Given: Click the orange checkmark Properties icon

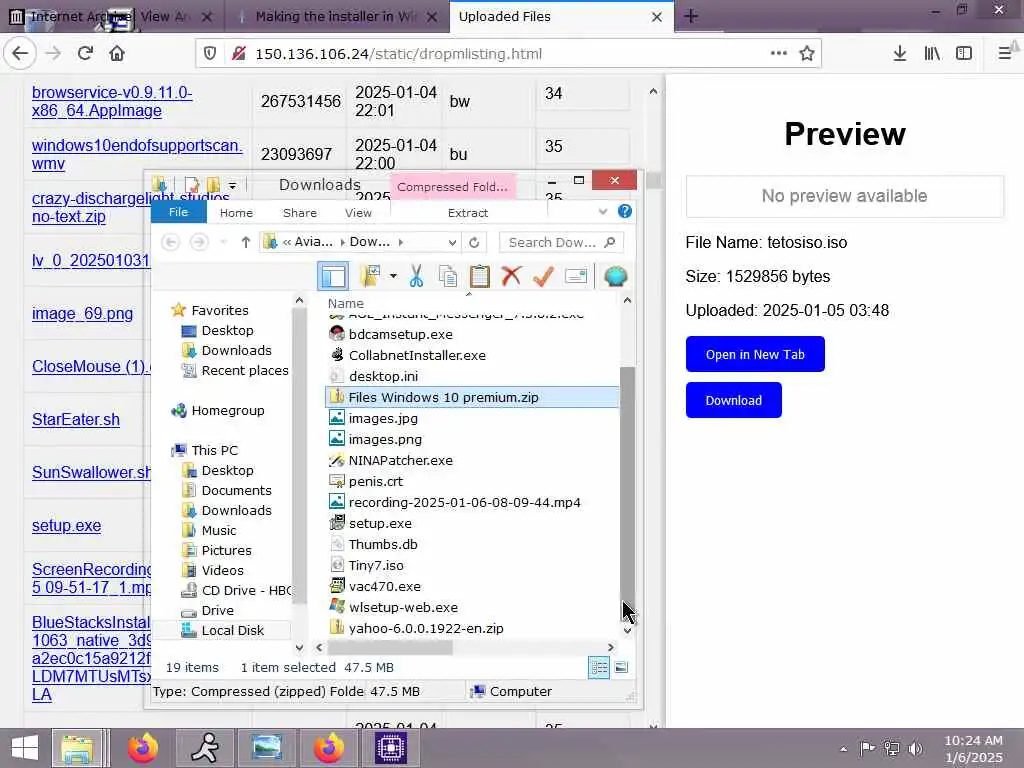Looking at the screenshot, I should (543, 276).
